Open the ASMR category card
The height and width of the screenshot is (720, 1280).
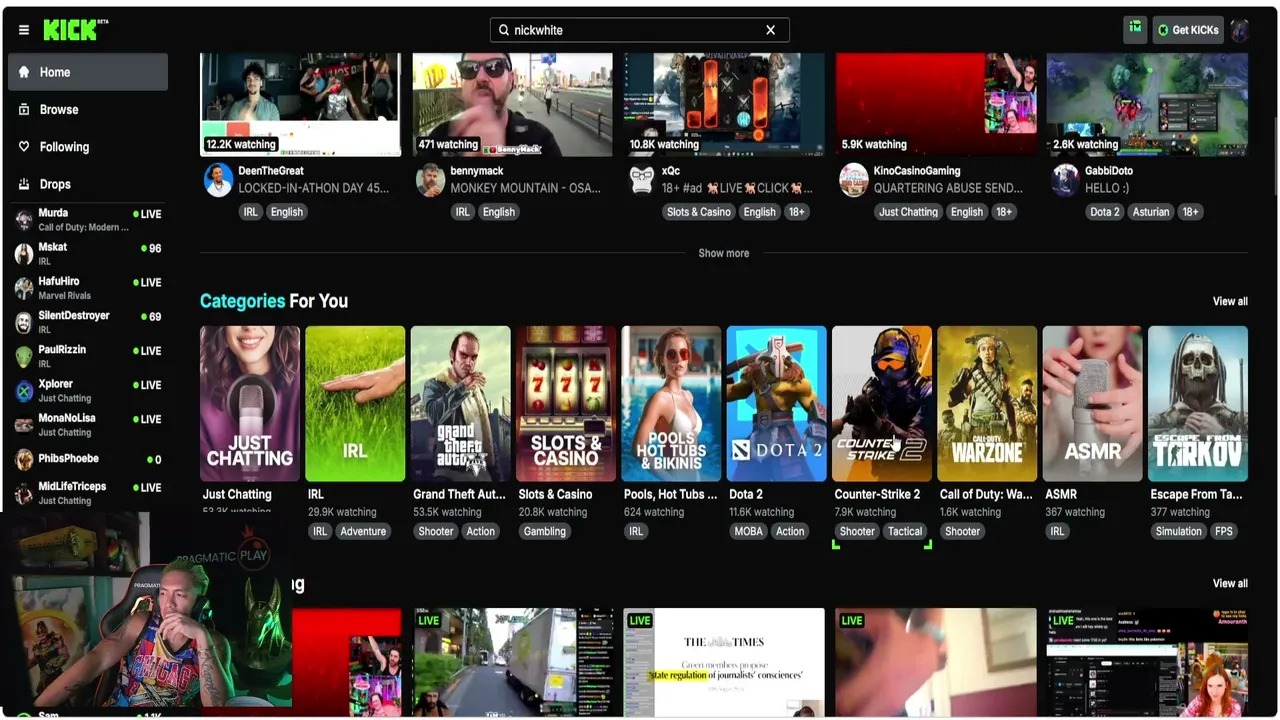click(1093, 403)
